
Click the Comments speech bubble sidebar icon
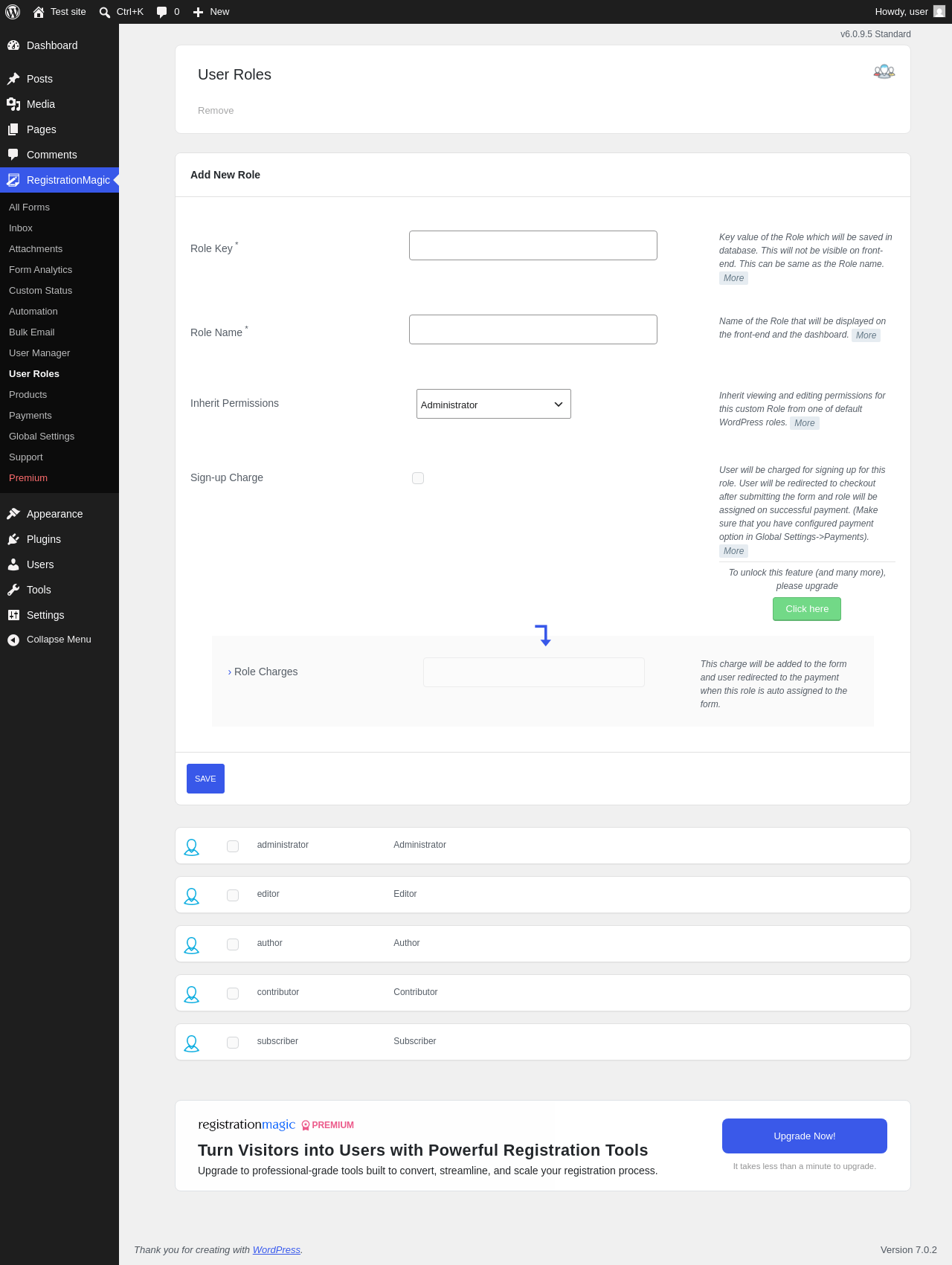tap(13, 155)
